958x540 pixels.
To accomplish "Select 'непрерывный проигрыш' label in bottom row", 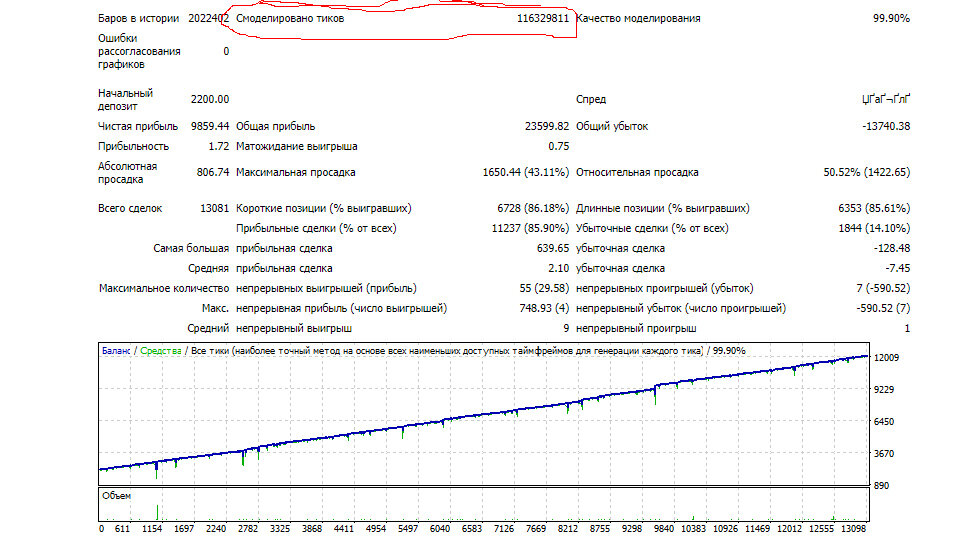I will [x=636, y=329].
